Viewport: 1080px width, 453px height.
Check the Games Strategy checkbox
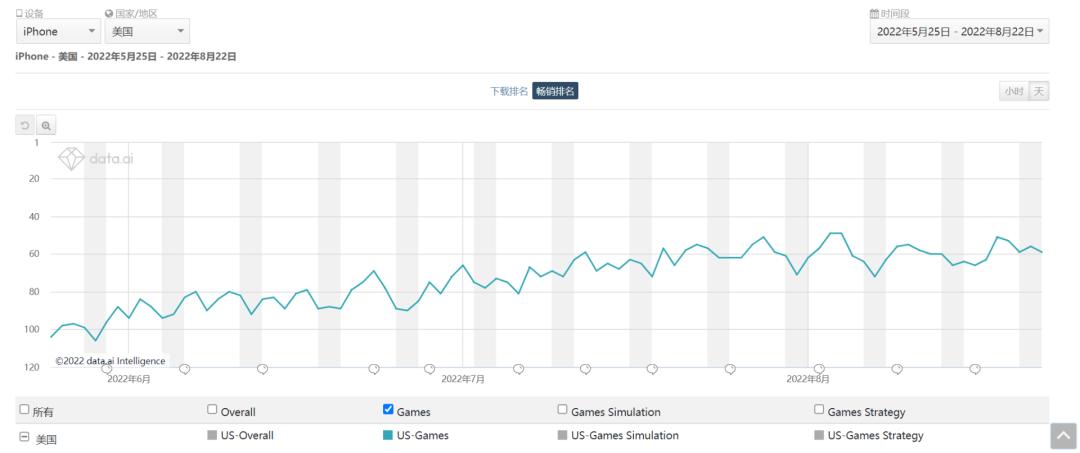click(x=819, y=409)
